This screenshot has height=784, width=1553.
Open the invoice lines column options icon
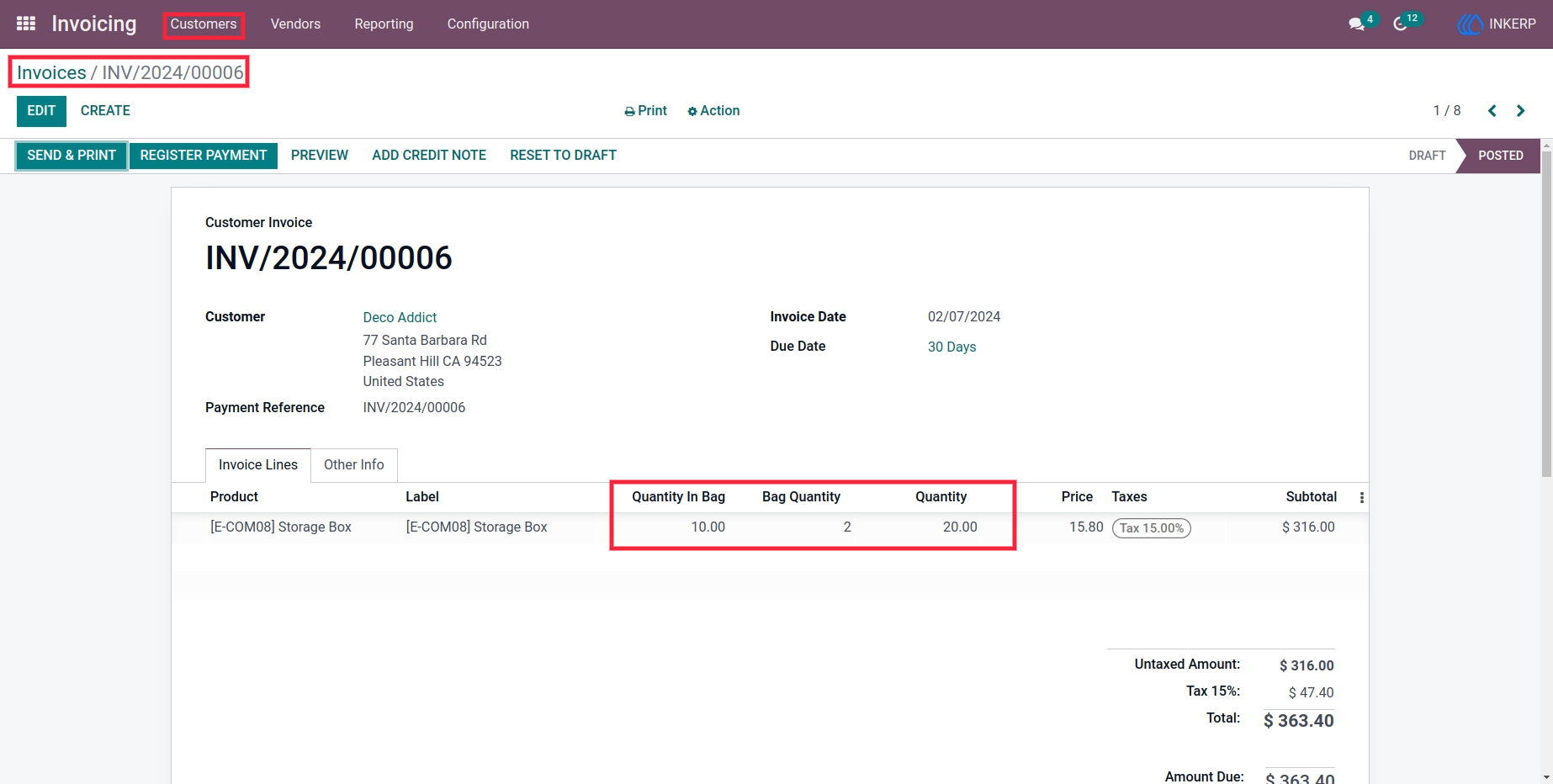[x=1361, y=498]
